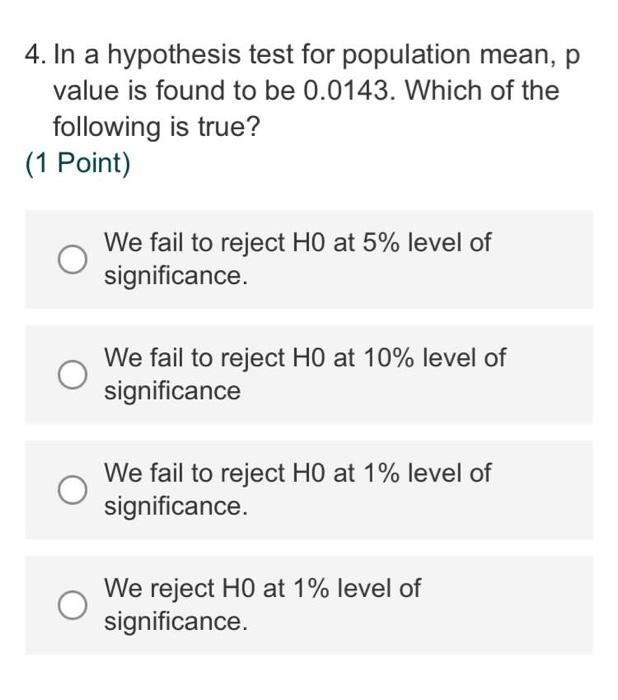Click 'significance' word in the 10% option

tap(172, 392)
